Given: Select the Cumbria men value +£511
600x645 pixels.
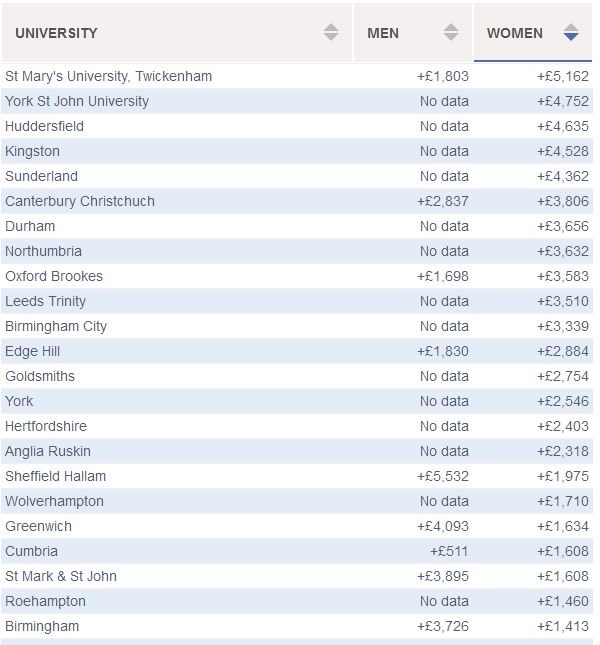Looking at the screenshot, I should 449,551.
